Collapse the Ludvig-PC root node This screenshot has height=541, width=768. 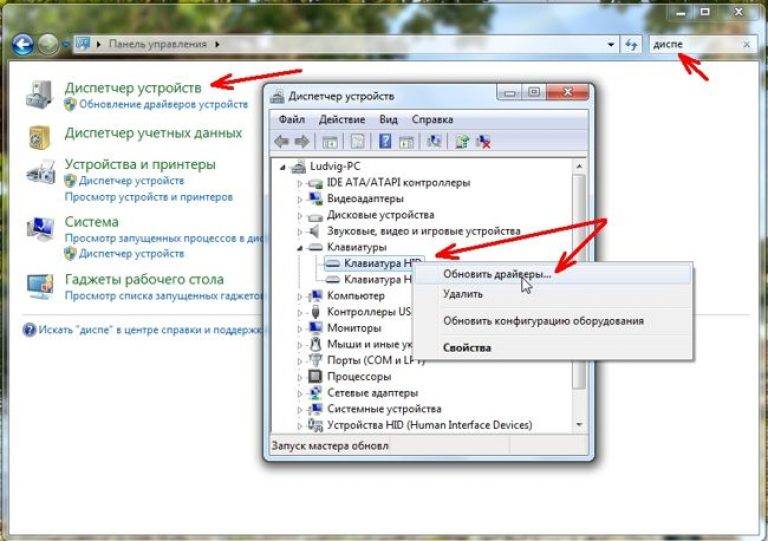[x=283, y=167]
